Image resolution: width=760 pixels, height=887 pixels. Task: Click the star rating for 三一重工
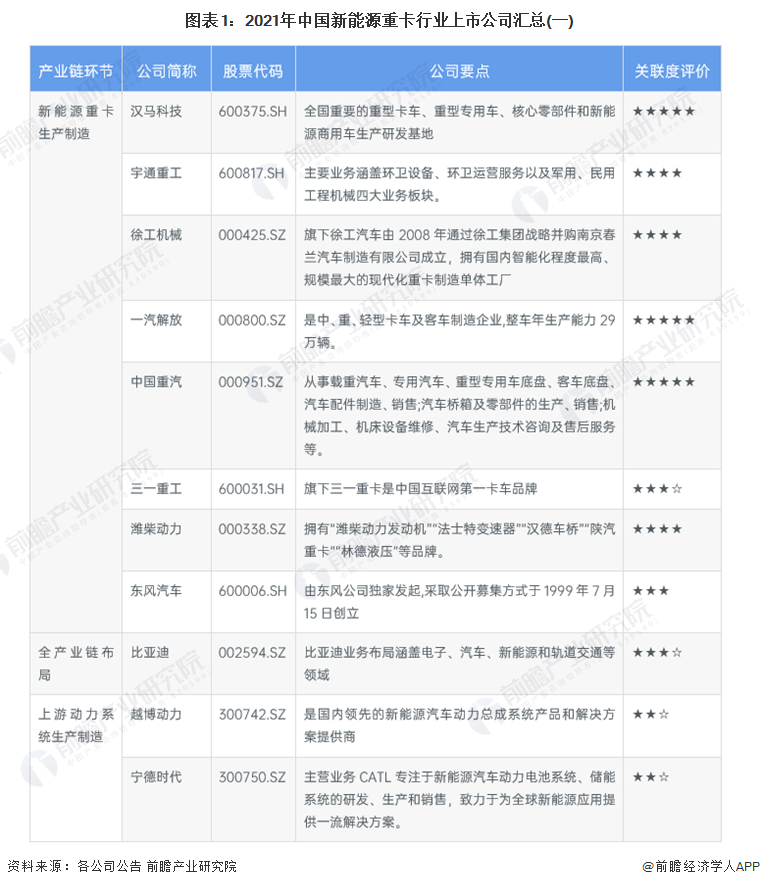(658, 489)
